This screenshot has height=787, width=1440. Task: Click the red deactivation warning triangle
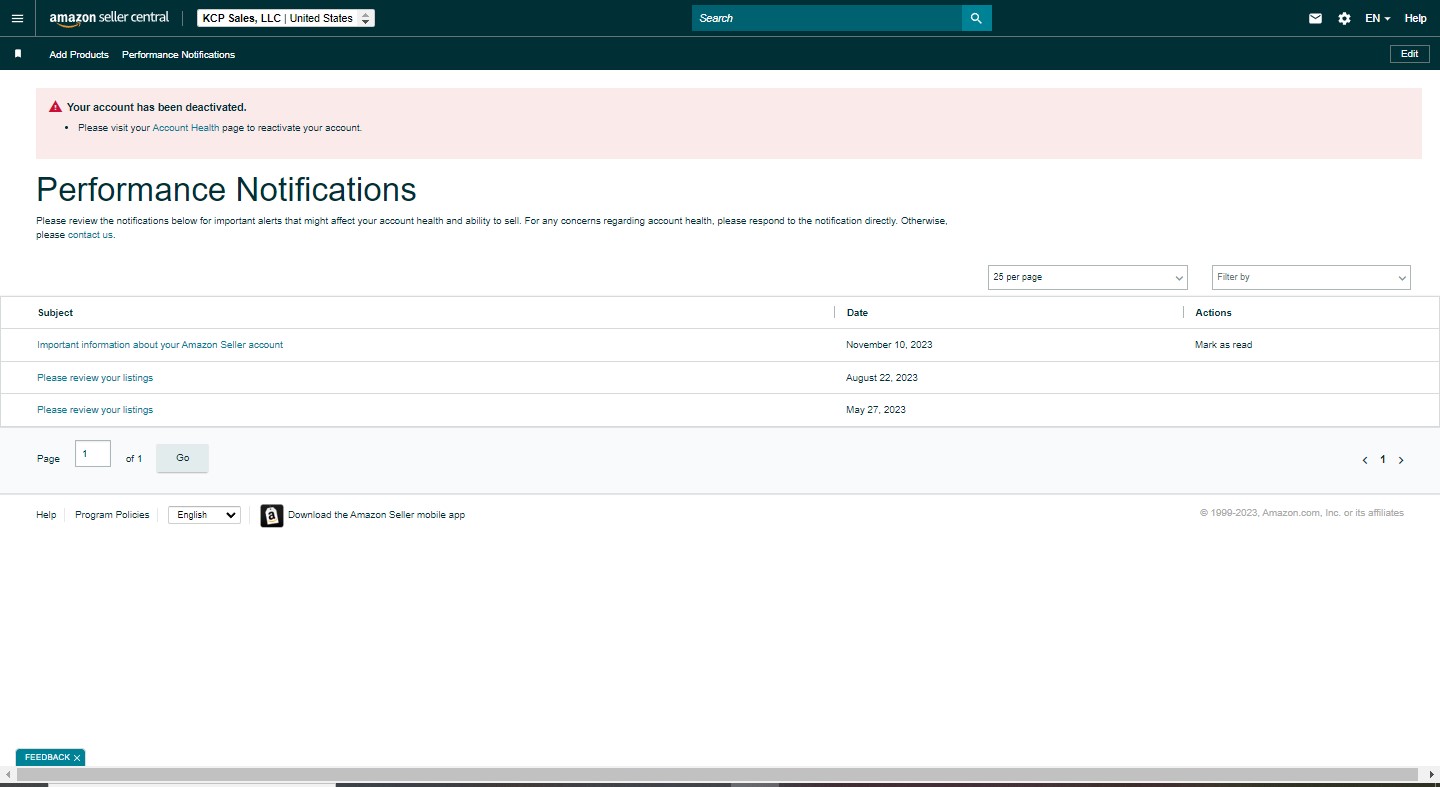pos(55,106)
